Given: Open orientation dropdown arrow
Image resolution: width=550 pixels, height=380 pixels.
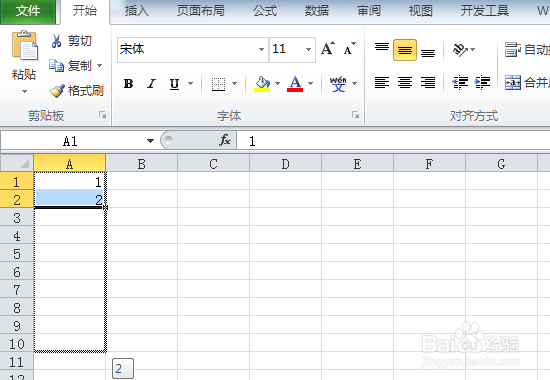Looking at the screenshot, I should pyautogui.click(x=472, y=49).
